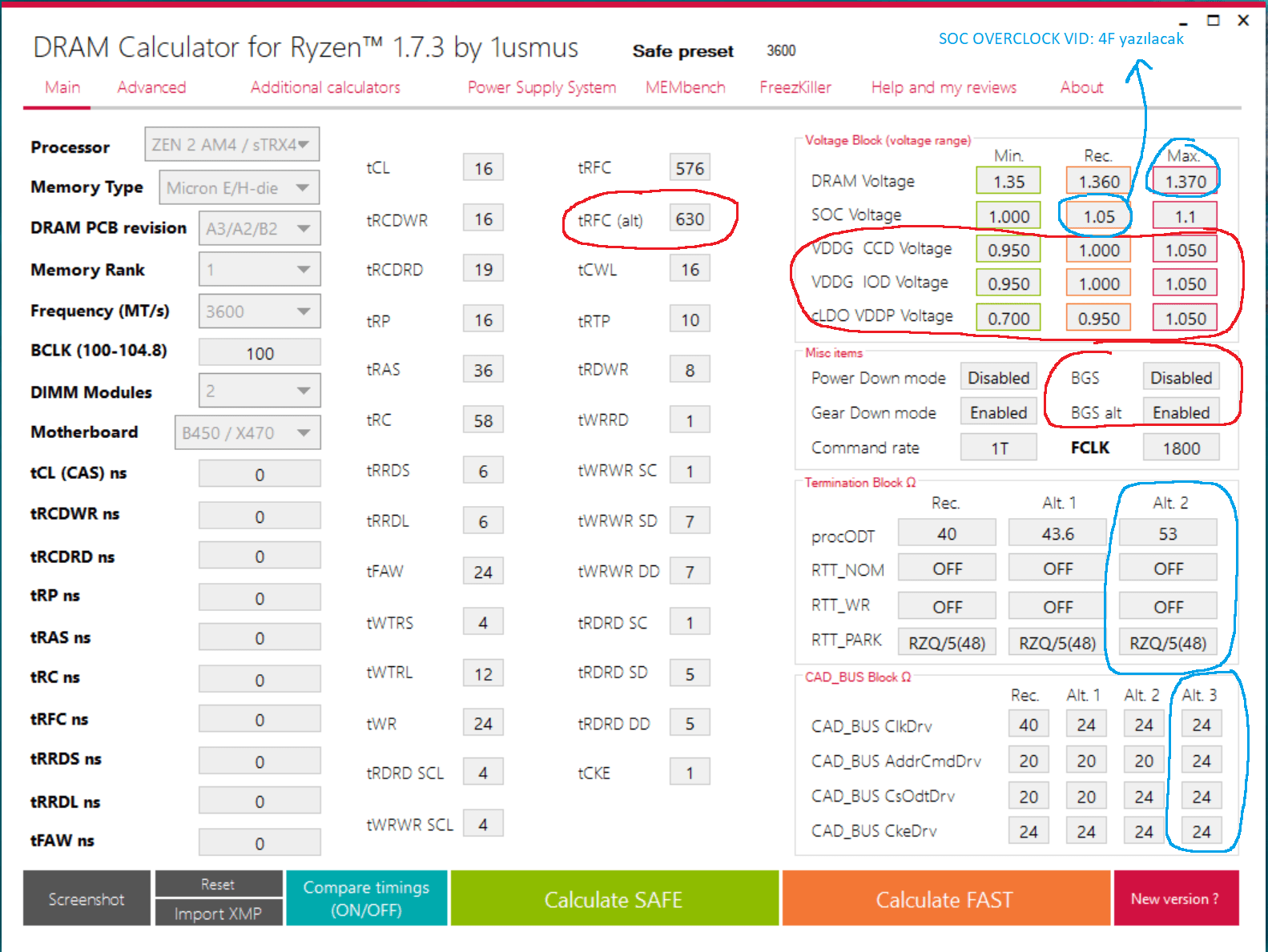1268x952 pixels.
Task: Select the Gear Down mode Enabled value
Action: pos(999,412)
